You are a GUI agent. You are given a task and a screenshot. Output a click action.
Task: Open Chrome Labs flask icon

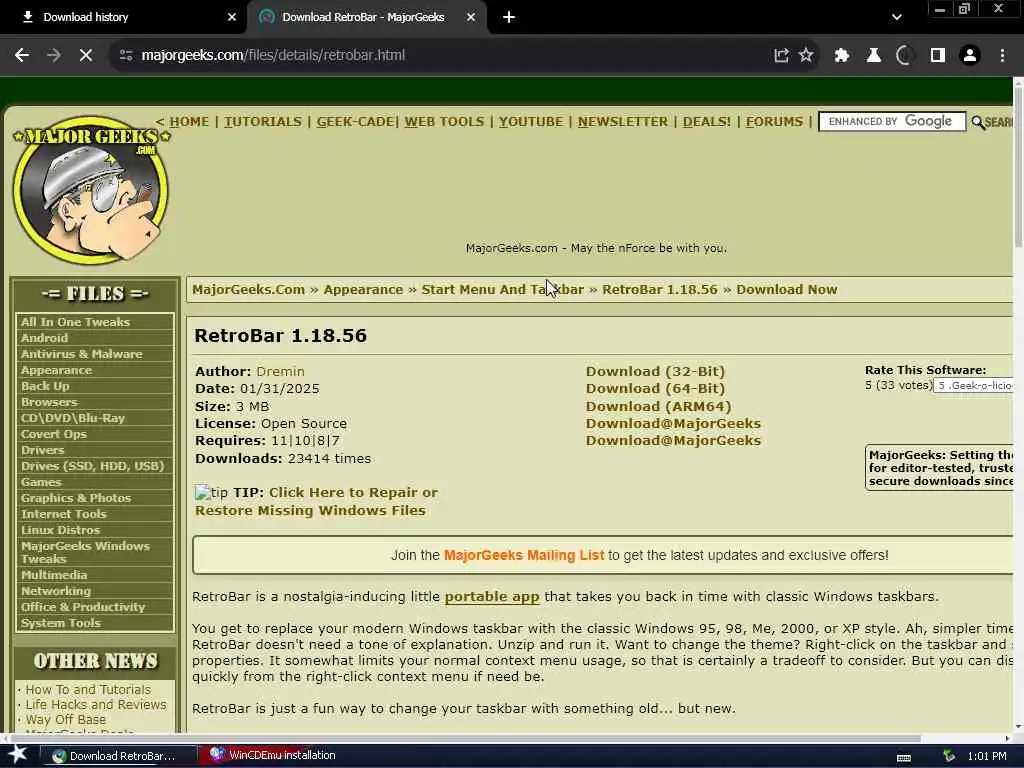click(x=874, y=56)
